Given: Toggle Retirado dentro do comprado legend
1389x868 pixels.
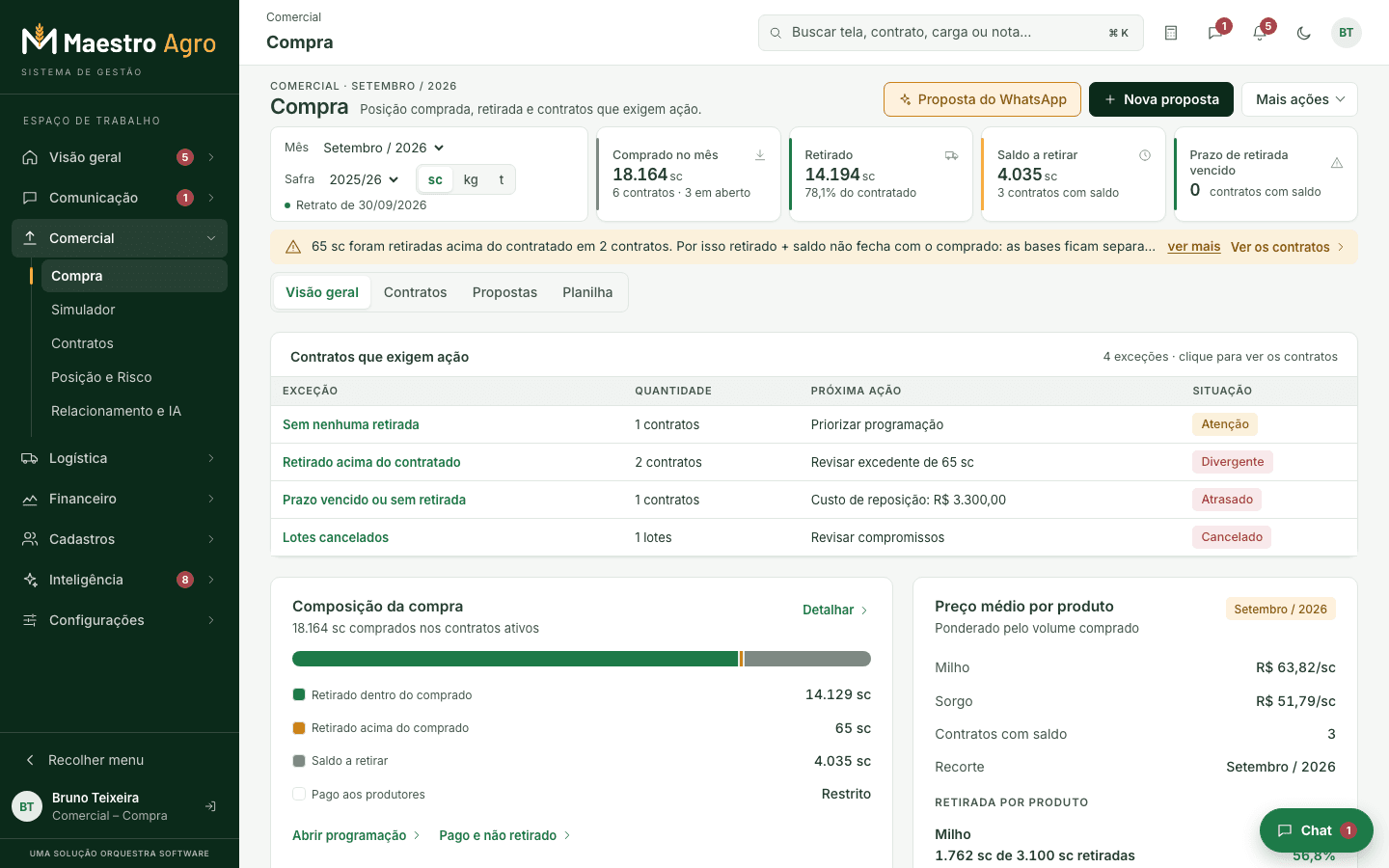Looking at the screenshot, I should point(382,695).
